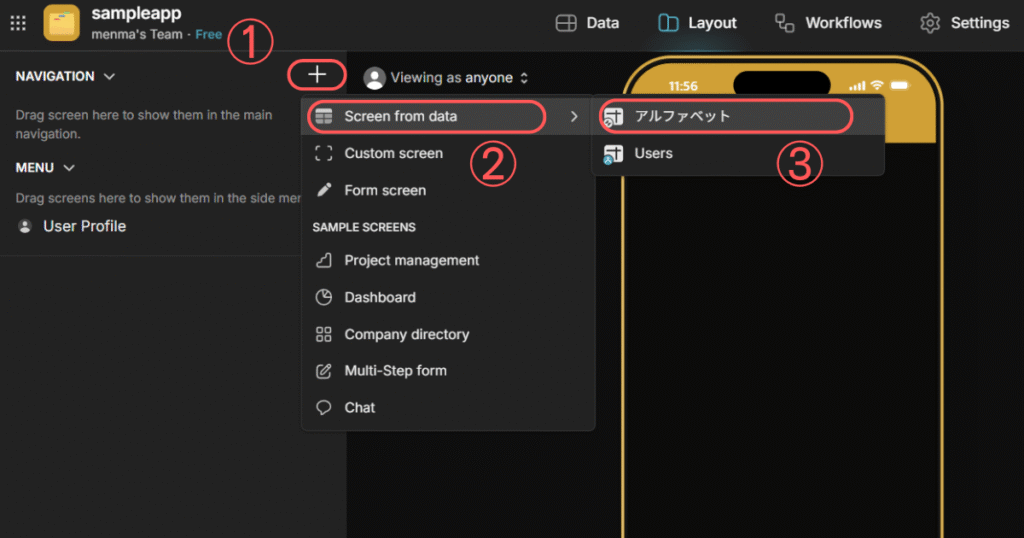
Task: Switch to the Data tab
Action: pos(587,23)
